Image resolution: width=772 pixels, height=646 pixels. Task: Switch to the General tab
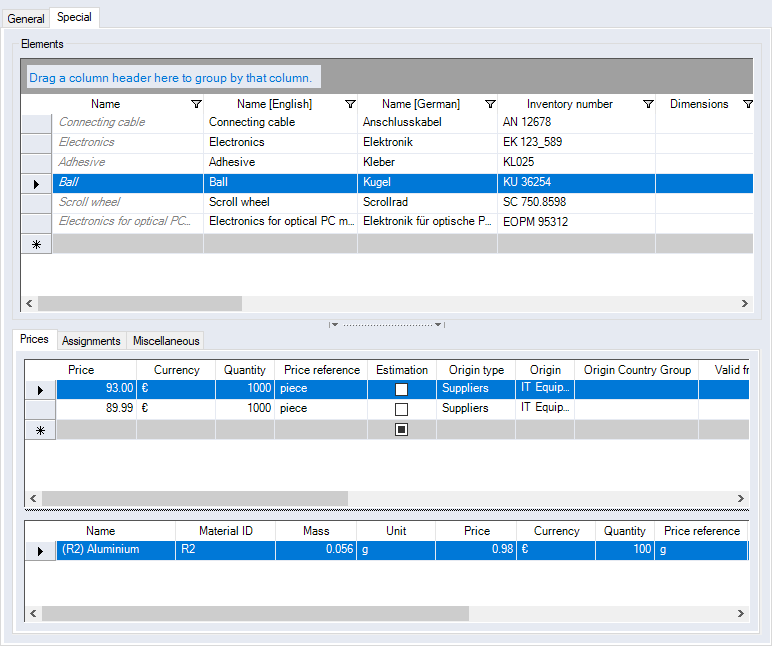click(26, 19)
